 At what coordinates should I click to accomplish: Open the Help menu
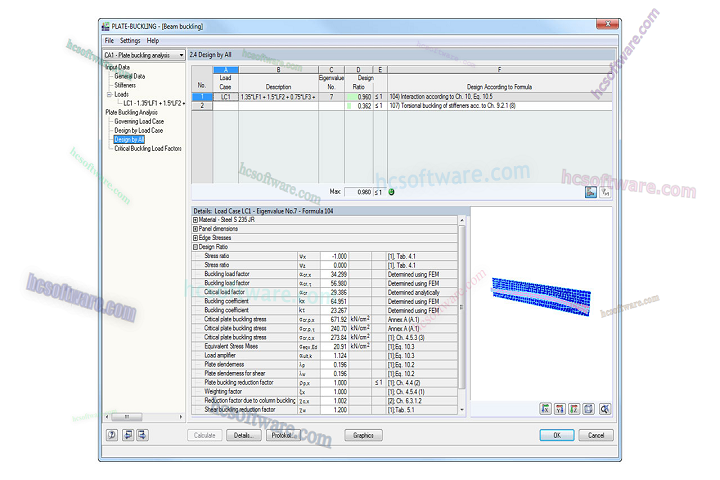[x=153, y=40]
